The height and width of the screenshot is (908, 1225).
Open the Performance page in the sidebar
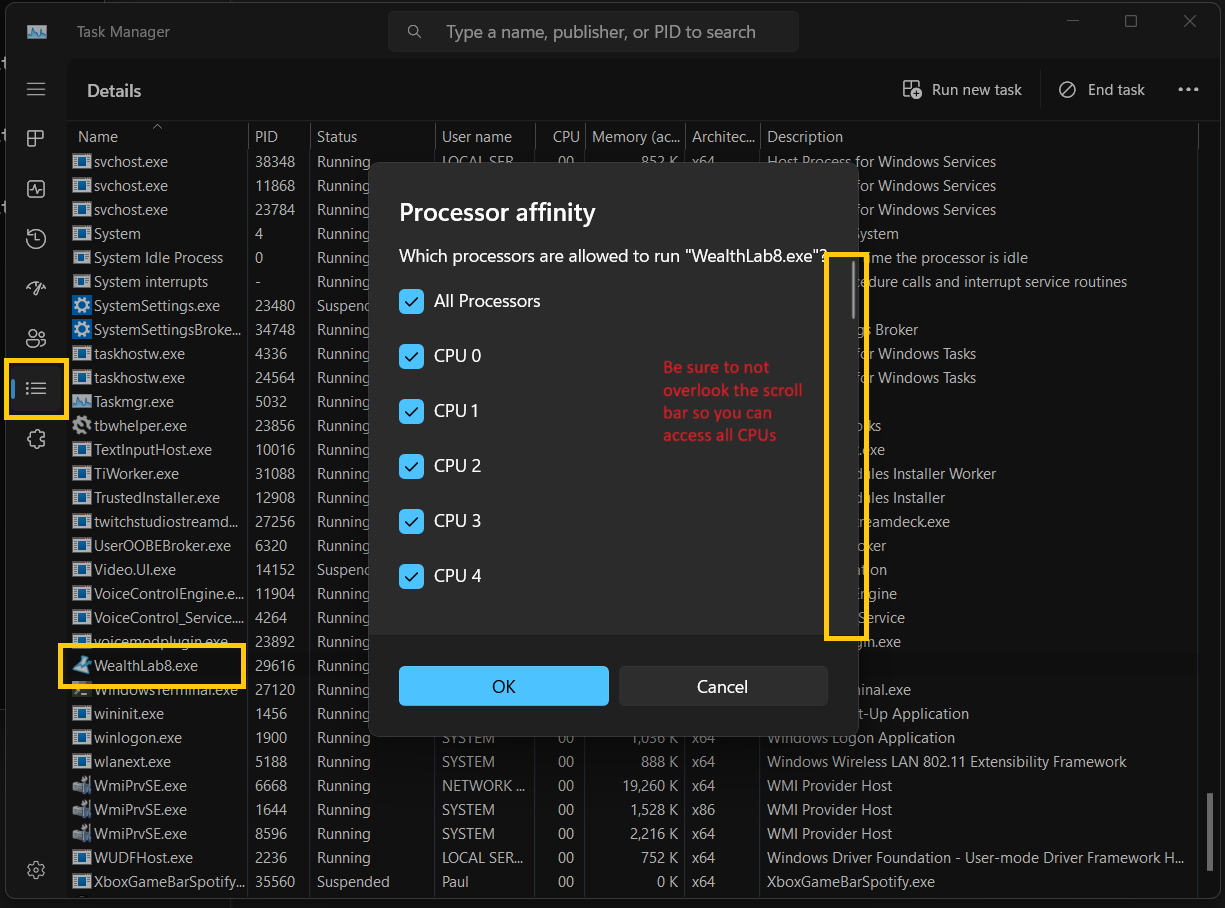[x=36, y=189]
